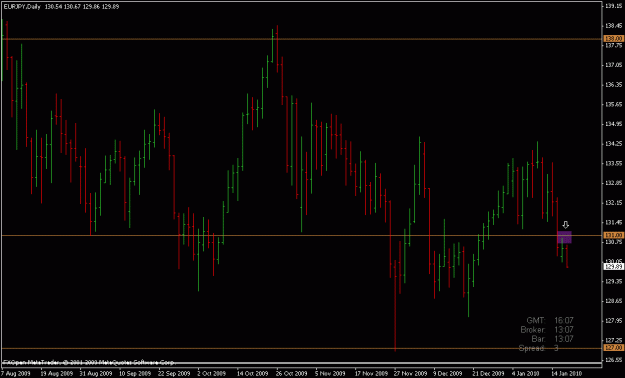Click the OHLC values 130.54 130.67 129.86 129.89

(82, 6)
